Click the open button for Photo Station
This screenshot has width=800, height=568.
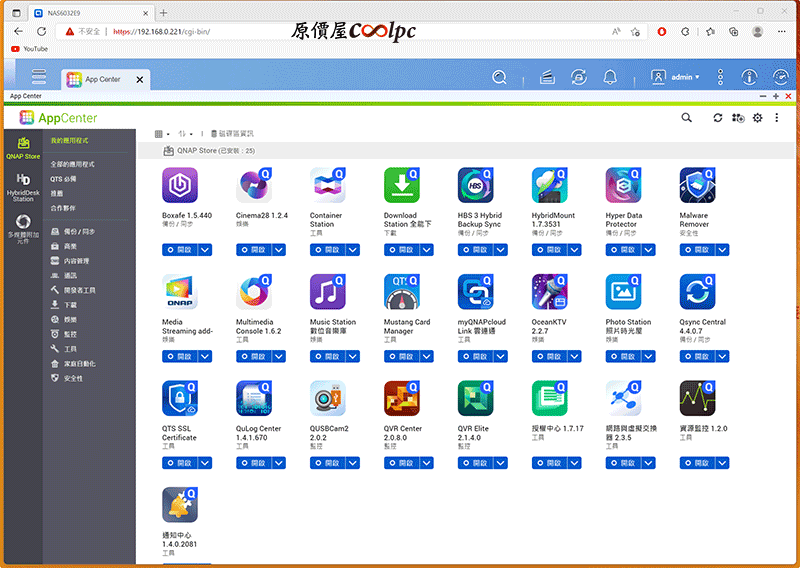(623, 357)
